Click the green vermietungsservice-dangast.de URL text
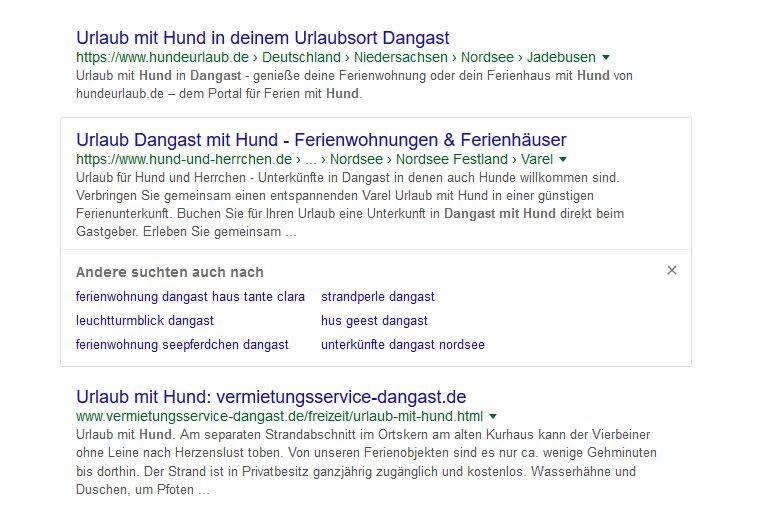758x525 pixels. pos(279,416)
